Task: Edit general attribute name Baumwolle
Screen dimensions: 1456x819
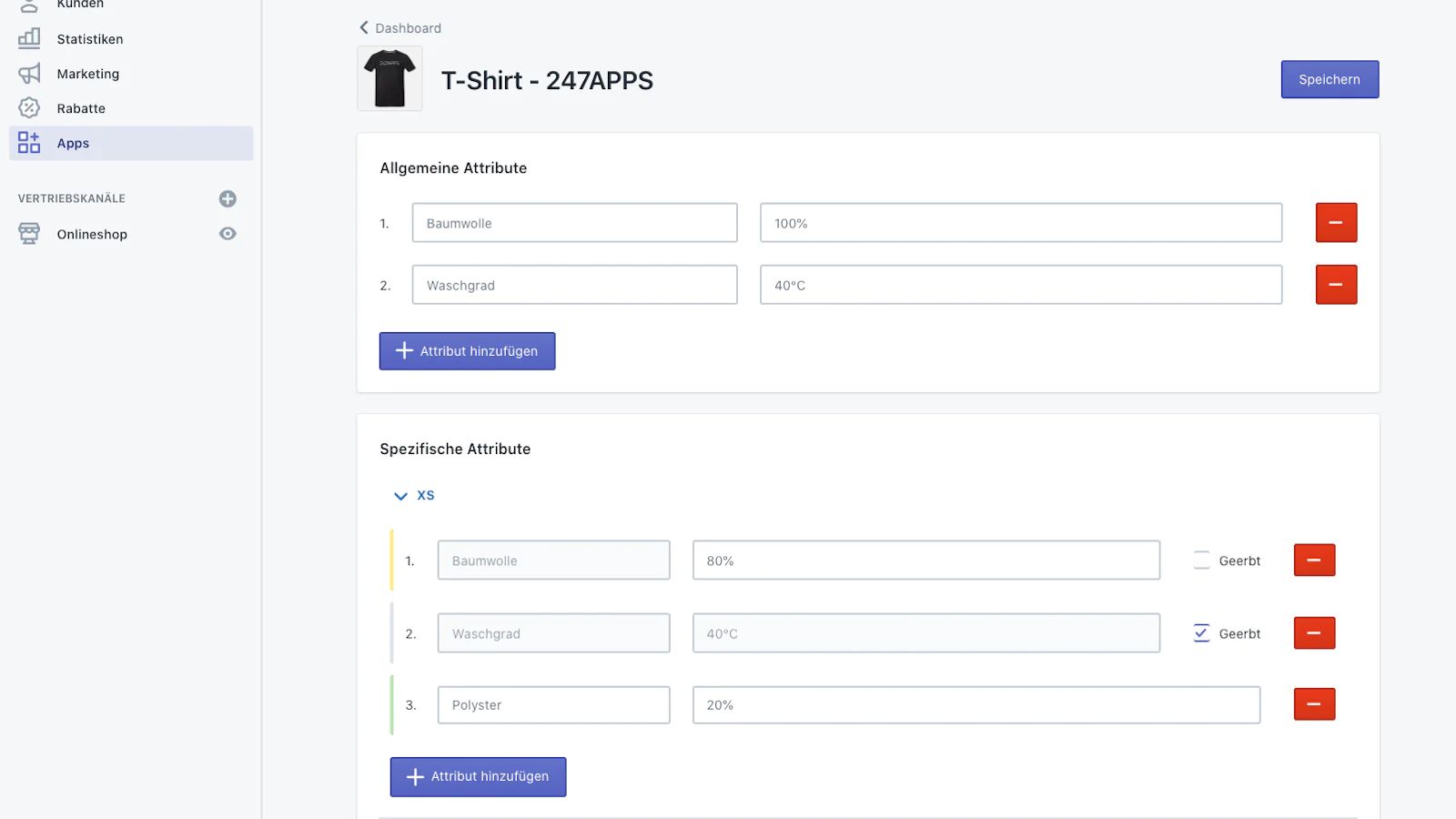Action: (574, 223)
